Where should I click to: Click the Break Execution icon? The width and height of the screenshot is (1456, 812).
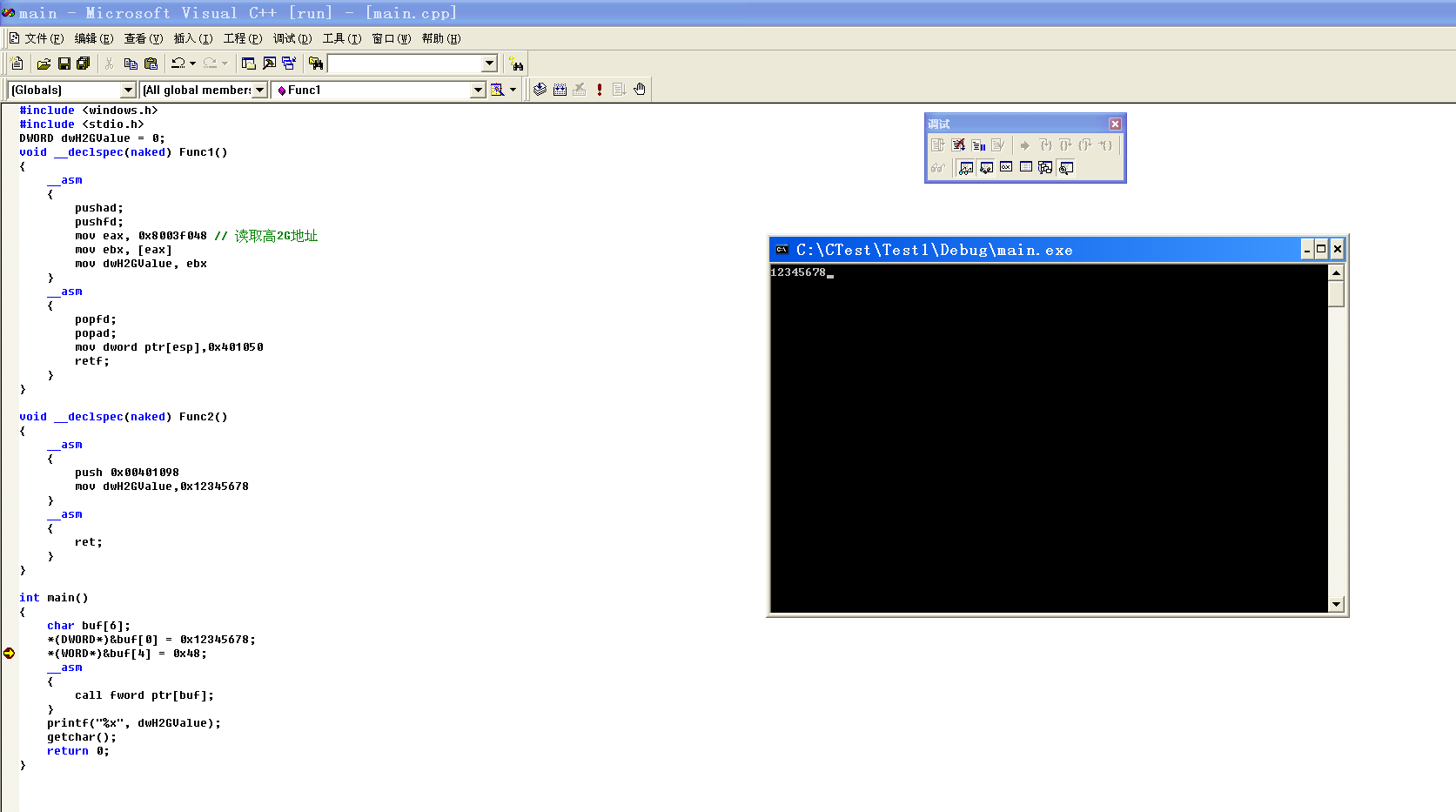[x=978, y=145]
